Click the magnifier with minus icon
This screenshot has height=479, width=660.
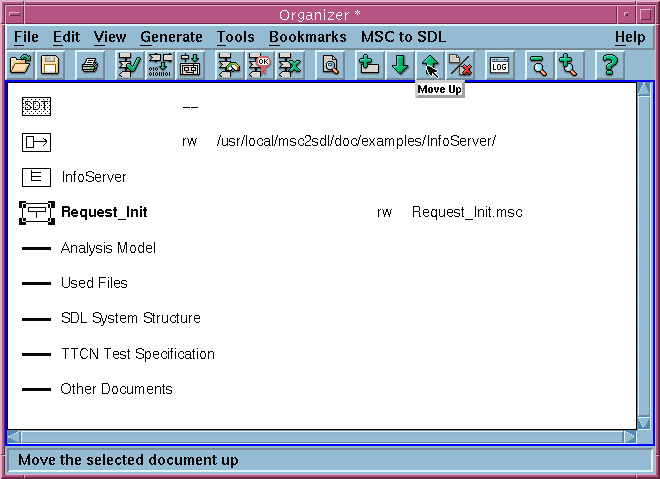point(538,65)
